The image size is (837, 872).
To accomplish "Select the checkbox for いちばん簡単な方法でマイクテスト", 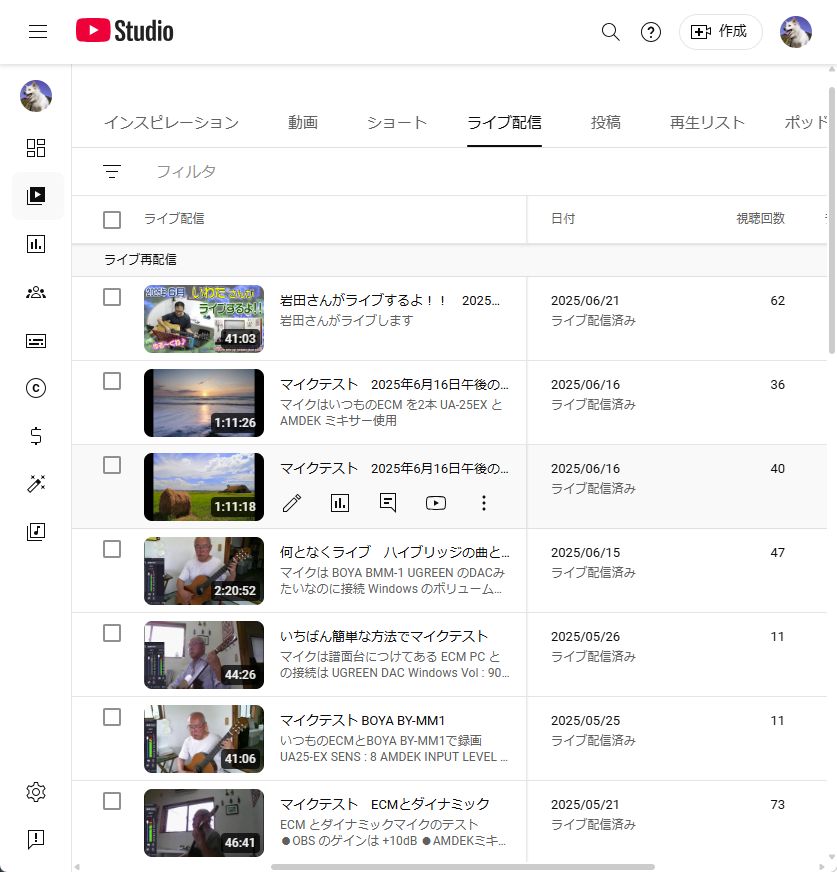I will (x=112, y=633).
